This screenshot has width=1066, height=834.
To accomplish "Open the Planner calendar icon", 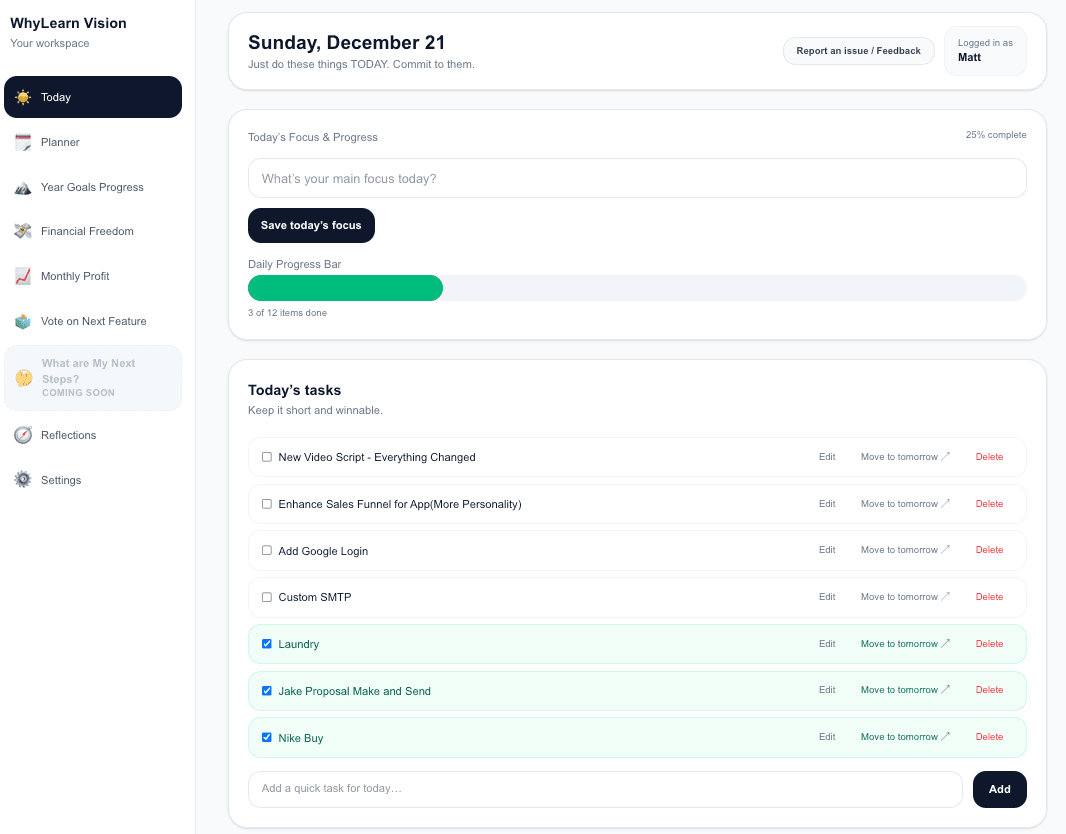I will [22, 141].
